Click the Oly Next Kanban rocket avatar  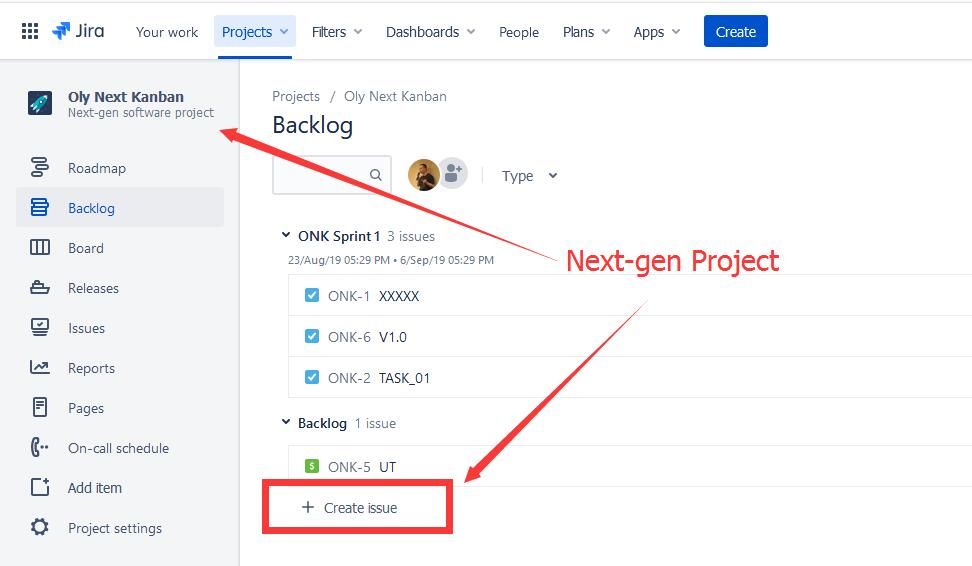40,103
